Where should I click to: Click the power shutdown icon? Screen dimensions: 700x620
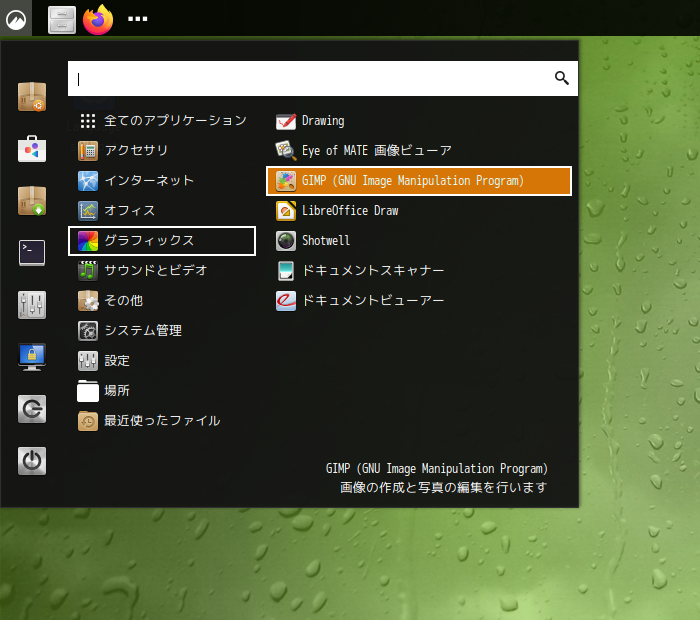[x=32, y=461]
